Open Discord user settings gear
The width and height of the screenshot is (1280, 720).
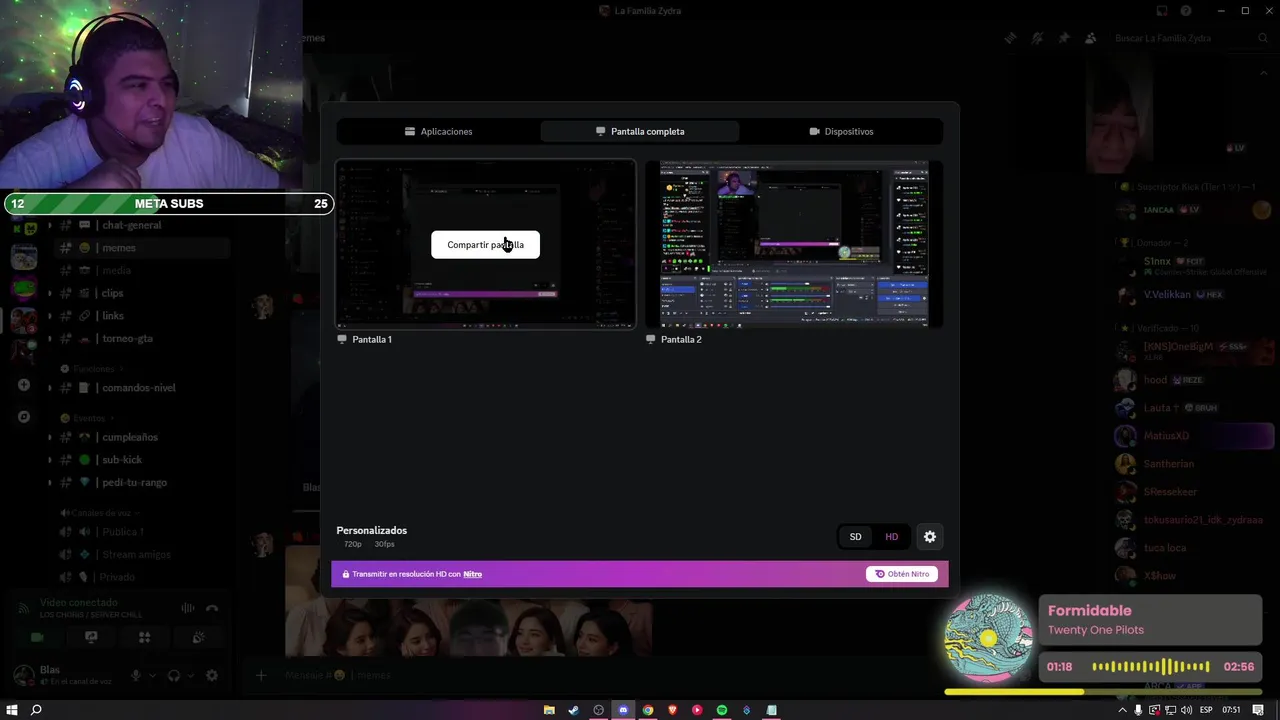click(212, 676)
